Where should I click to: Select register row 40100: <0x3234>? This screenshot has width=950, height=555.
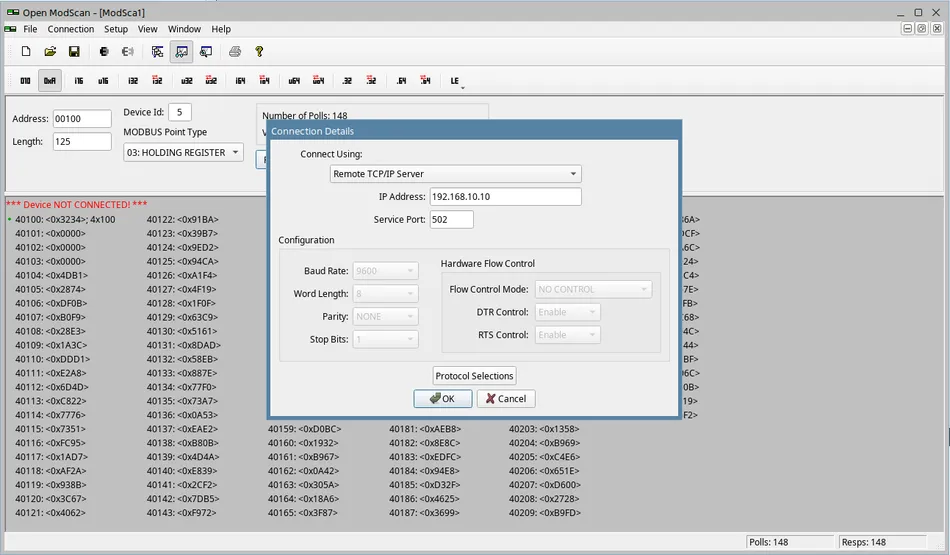coord(65,219)
